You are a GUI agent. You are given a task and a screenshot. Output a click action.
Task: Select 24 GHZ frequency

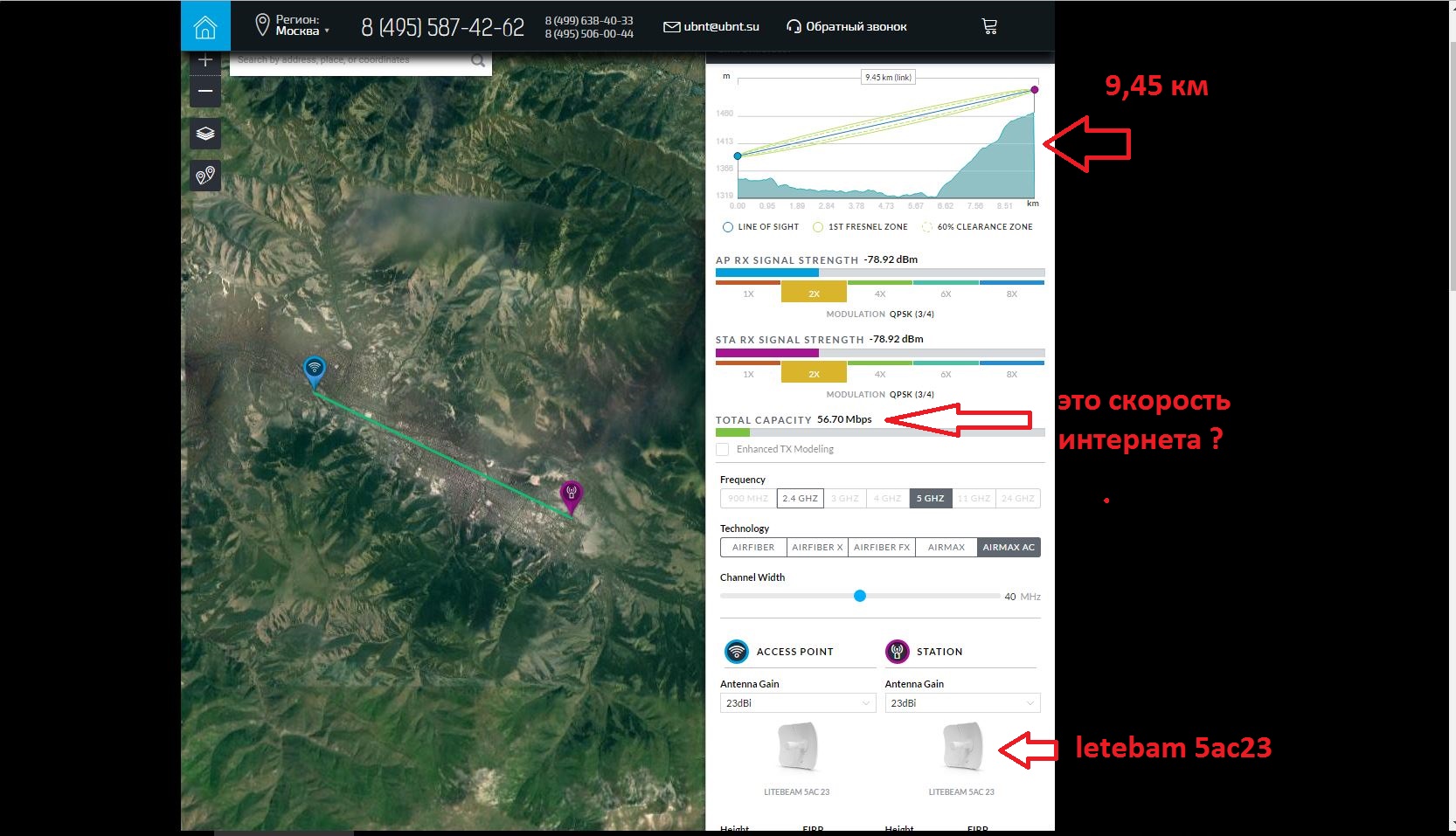1018,499
